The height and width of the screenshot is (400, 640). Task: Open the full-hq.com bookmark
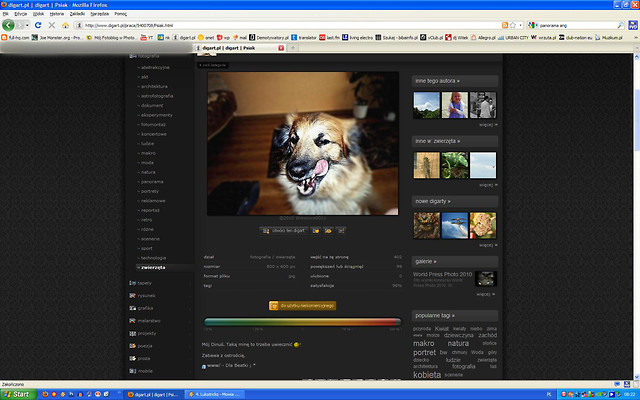coord(16,38)
